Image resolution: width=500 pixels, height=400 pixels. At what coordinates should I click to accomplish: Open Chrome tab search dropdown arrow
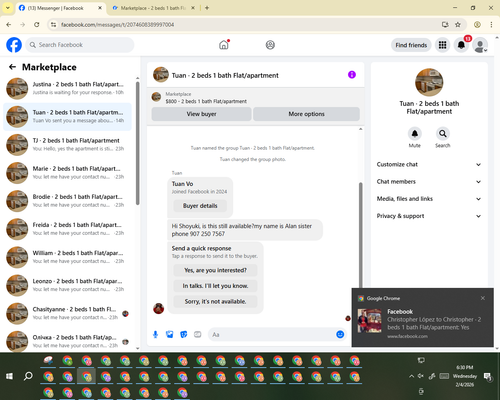8,8
